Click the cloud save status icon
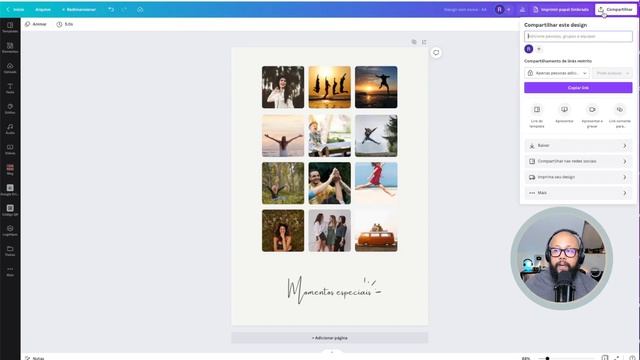Viewport: 640px width, 360px height. point(140,9)
